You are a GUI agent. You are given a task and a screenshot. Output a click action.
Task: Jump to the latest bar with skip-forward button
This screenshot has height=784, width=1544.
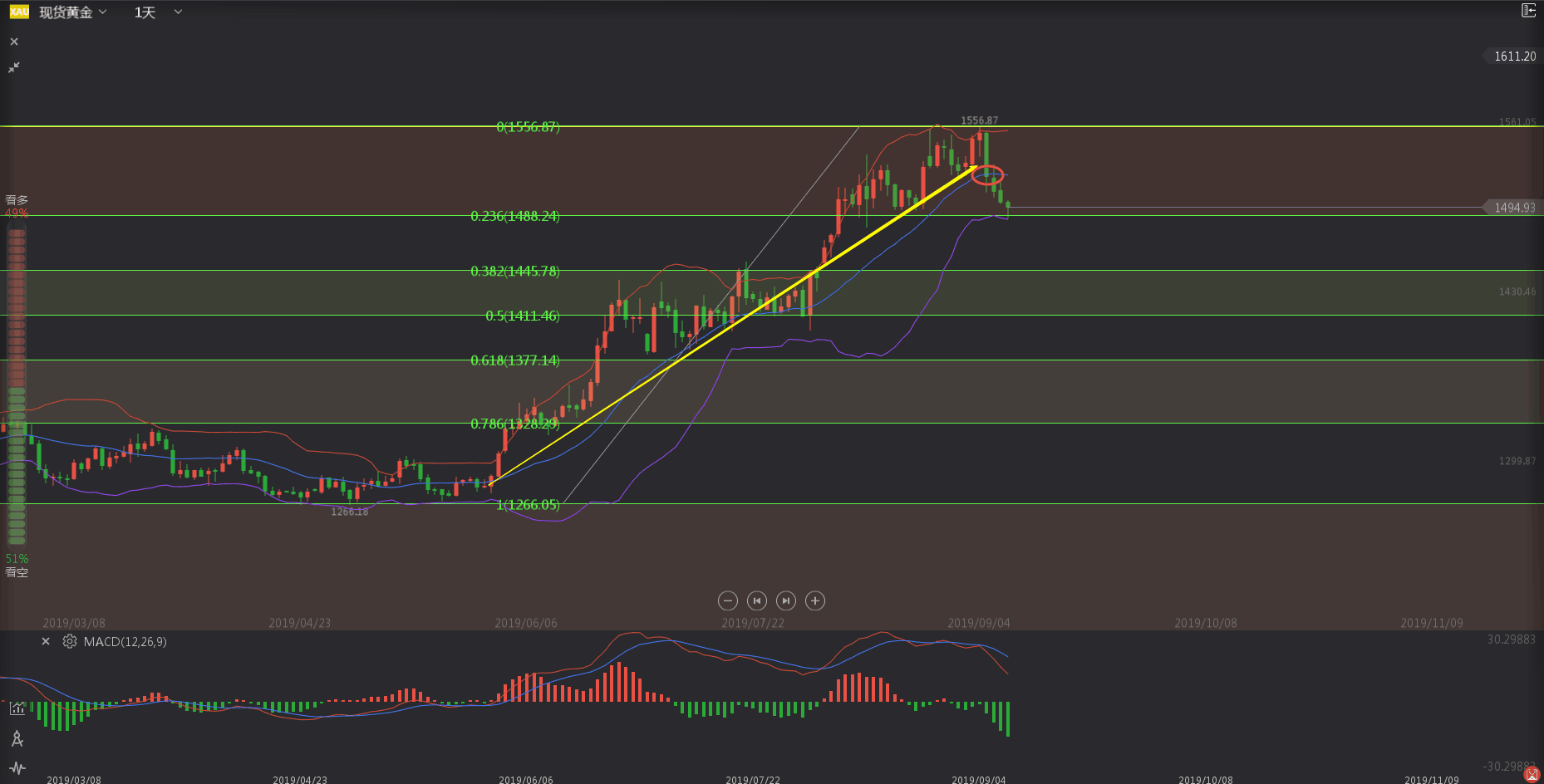click(785, 600)
